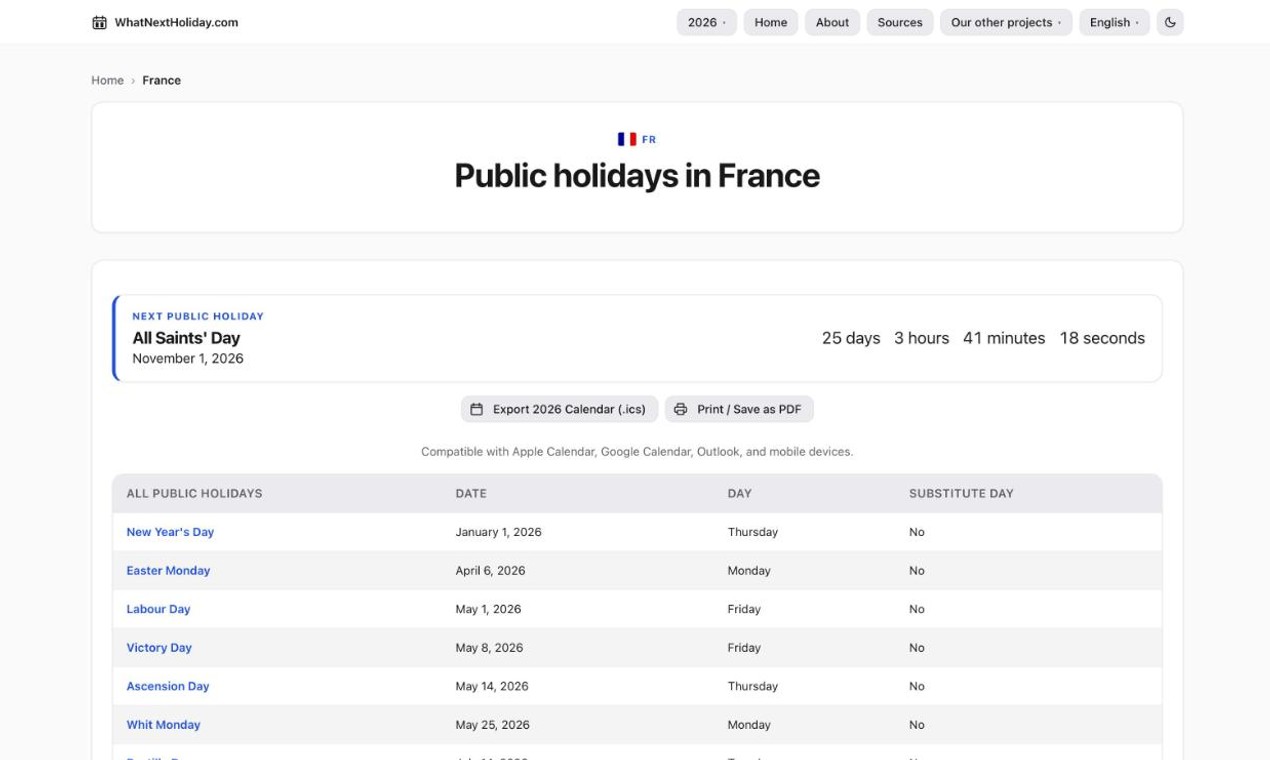The image size is (1270, 760).
Task: Open the 2026 year dropdown
Action: coord(707,22)
